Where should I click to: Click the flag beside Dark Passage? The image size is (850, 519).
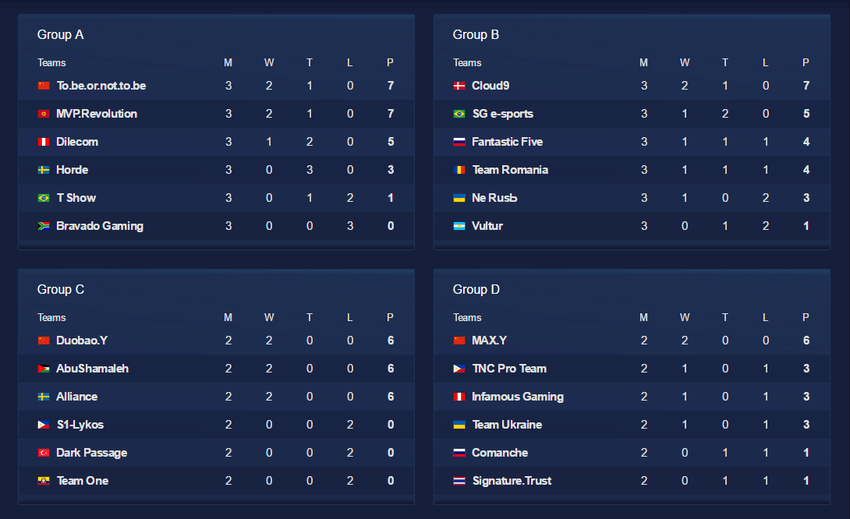pos(43,453)
